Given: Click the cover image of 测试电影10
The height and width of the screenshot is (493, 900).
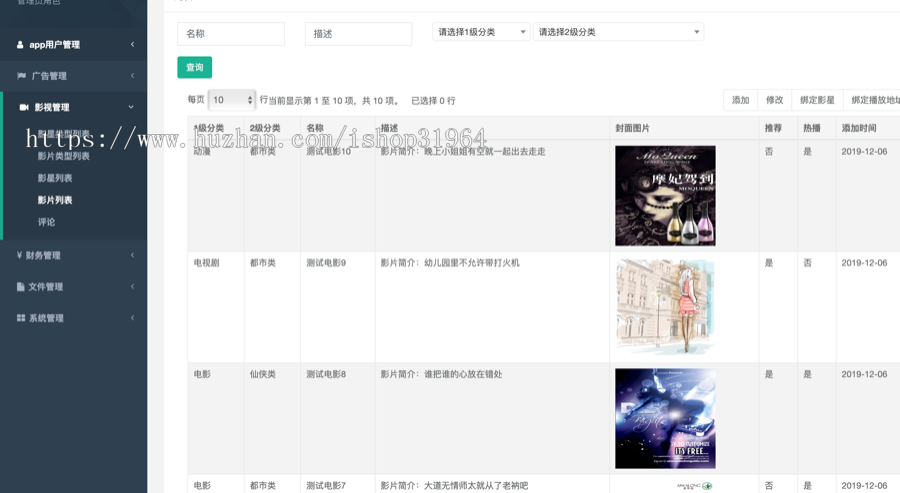Looking at the screenshot, I should (x=665, y=196).
